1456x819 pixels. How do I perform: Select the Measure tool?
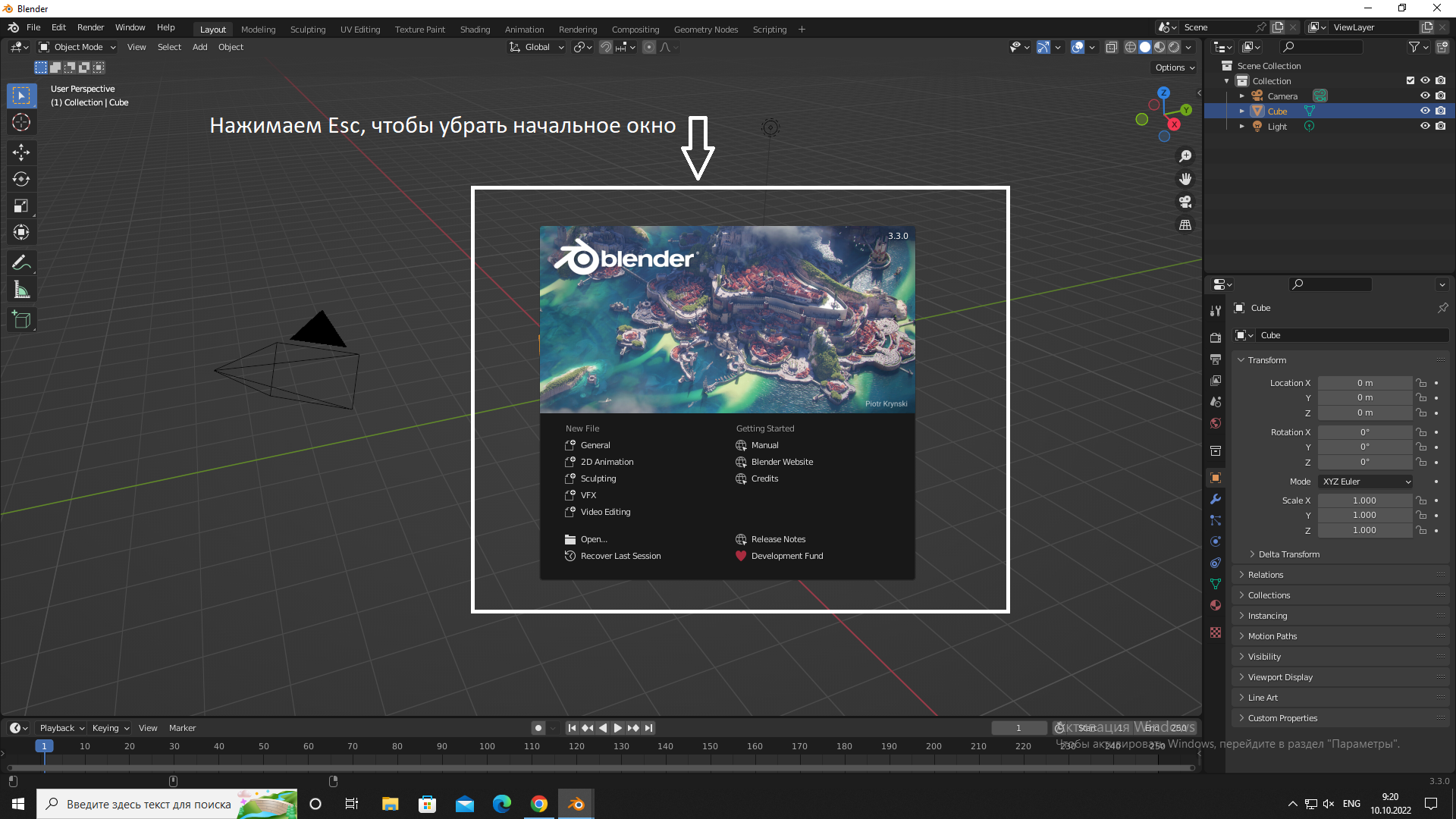tap(21, 290)
